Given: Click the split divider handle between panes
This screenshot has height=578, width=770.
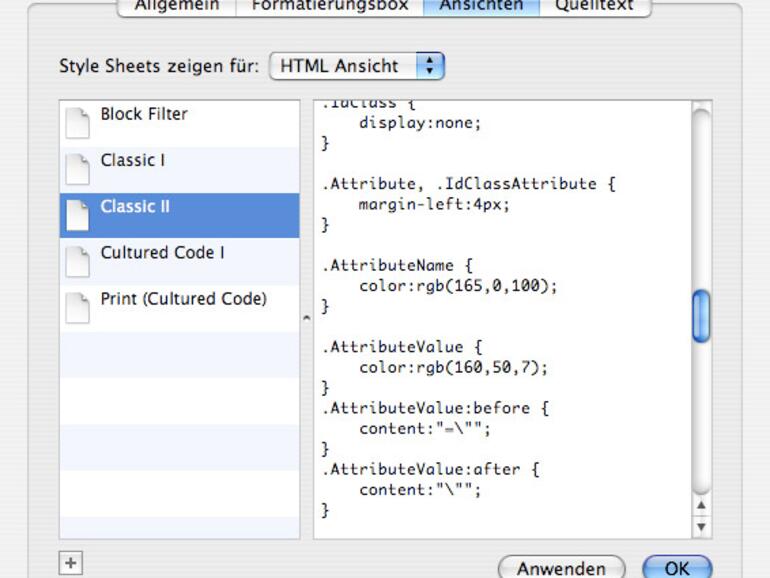Looking at the screenshot, I should pyautogui.click(x=306, y=318).
